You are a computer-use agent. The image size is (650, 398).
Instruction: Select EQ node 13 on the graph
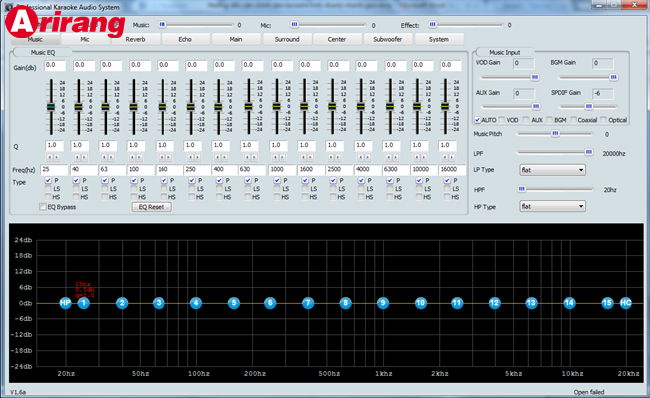531,303
